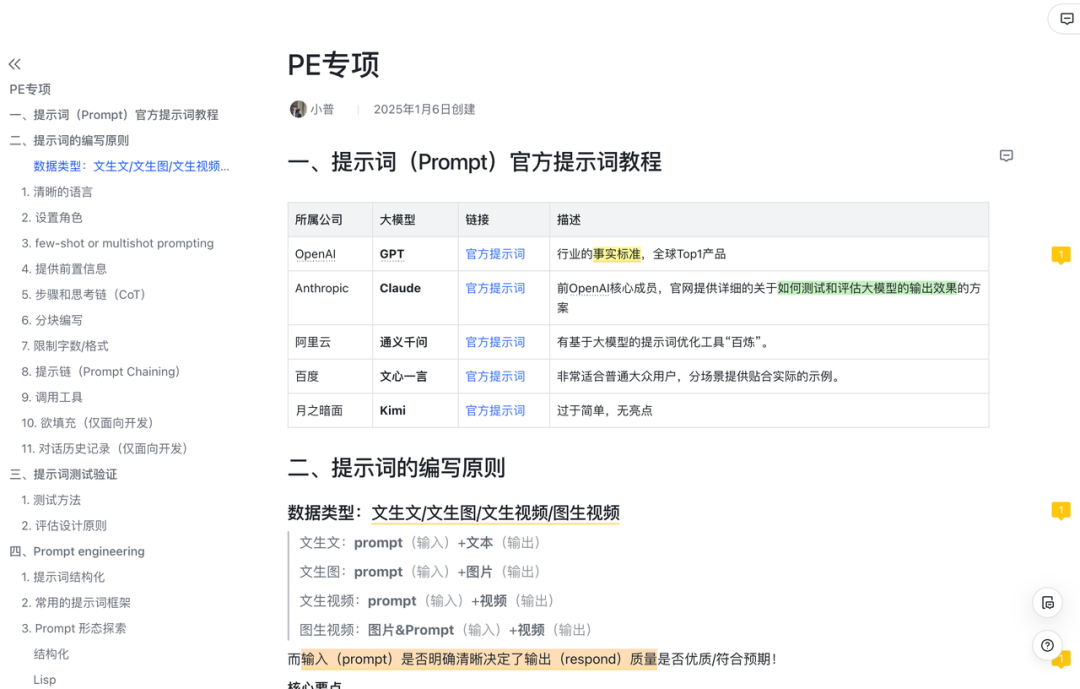The image size is (1080, 689).
Task: Open the yellow comment badge beside 数据类型 line
Action: [x=1060, y=511]
